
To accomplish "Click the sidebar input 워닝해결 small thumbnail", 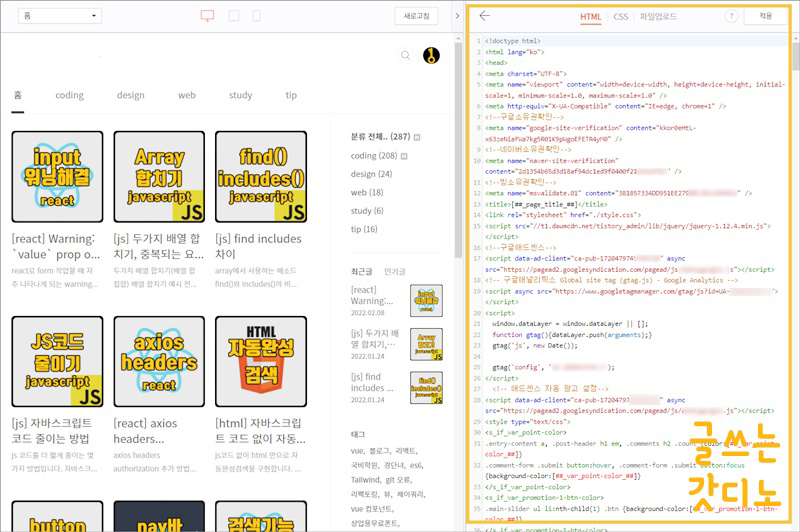I will (x=427, y=301).
